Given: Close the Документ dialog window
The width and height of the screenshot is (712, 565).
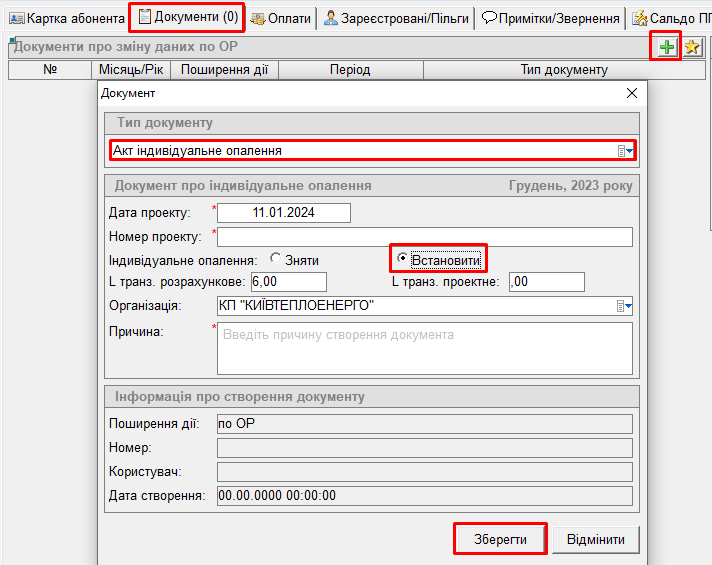Looking at the screenshot, I should (631, 93).
